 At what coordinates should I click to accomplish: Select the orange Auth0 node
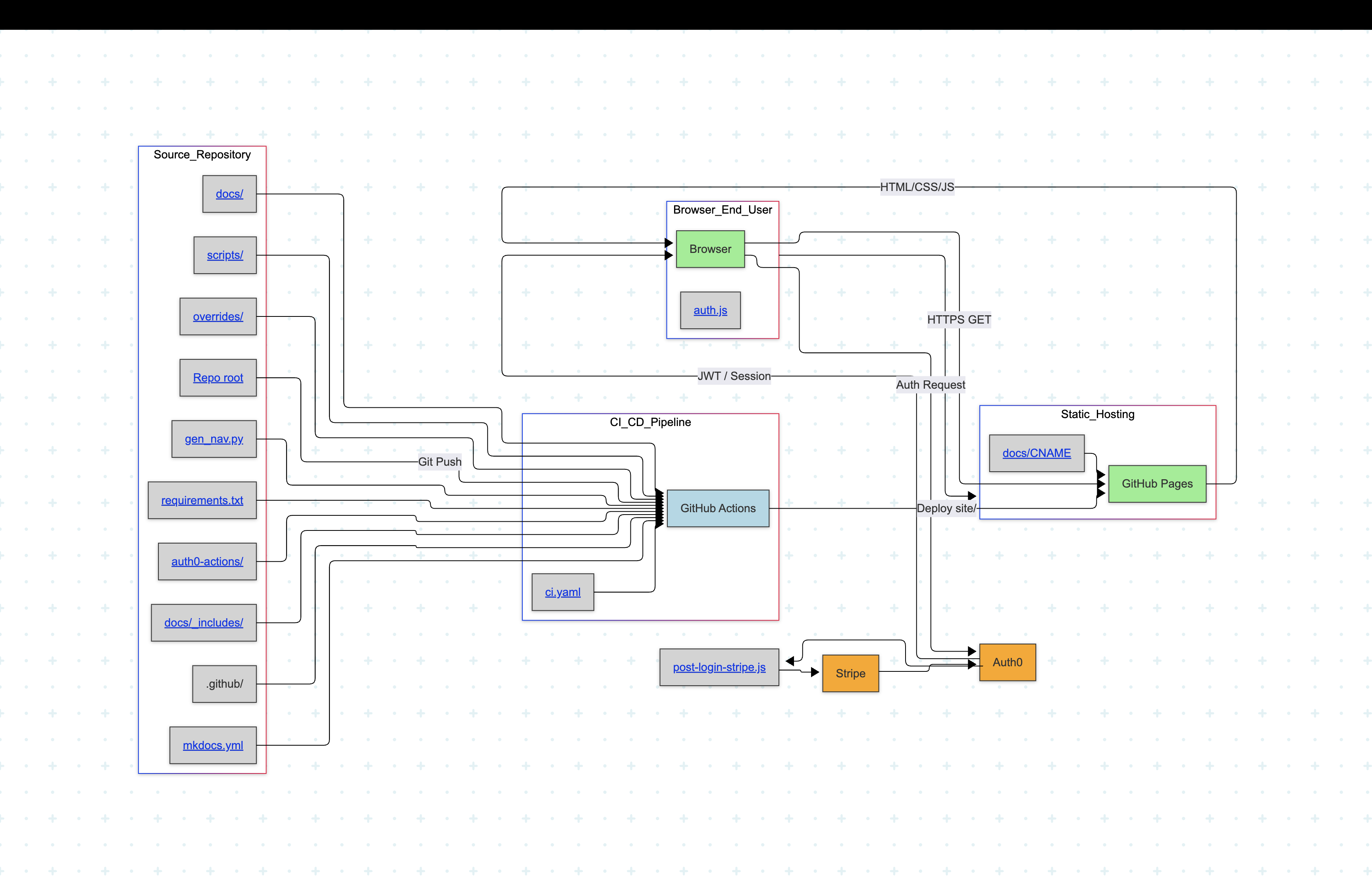tap(1007, 662)
